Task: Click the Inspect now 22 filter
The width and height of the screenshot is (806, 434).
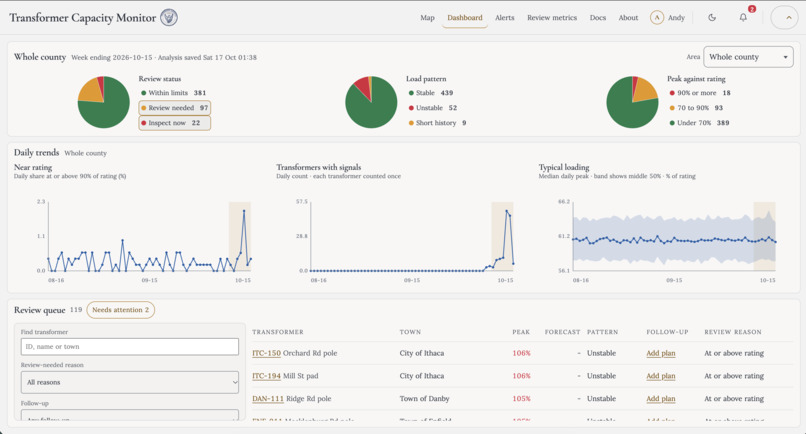Action: tap(174, 123)
